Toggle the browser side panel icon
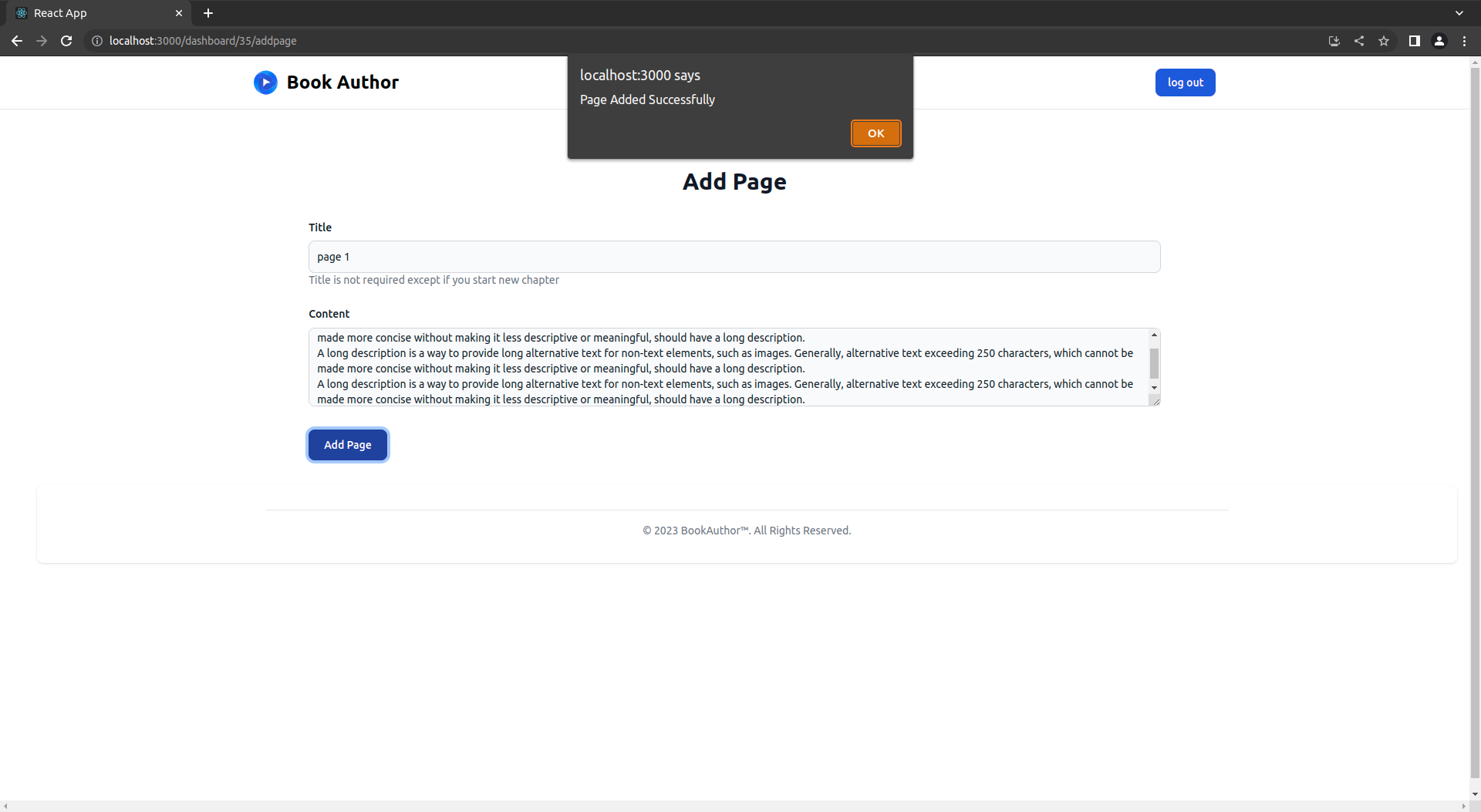The image size is (1481, 812). [1415, 41]
